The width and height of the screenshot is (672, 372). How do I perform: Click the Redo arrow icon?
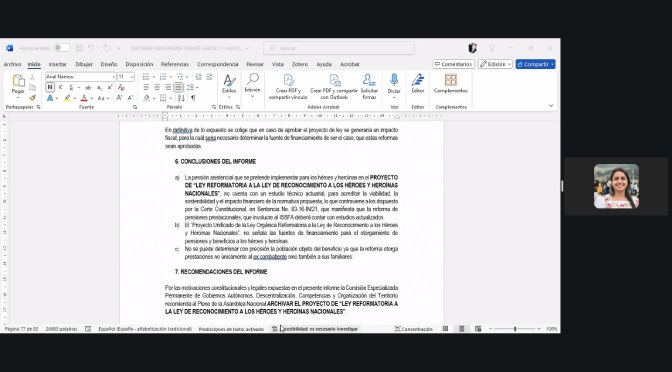pyautogui.click(x=107, y=48)
